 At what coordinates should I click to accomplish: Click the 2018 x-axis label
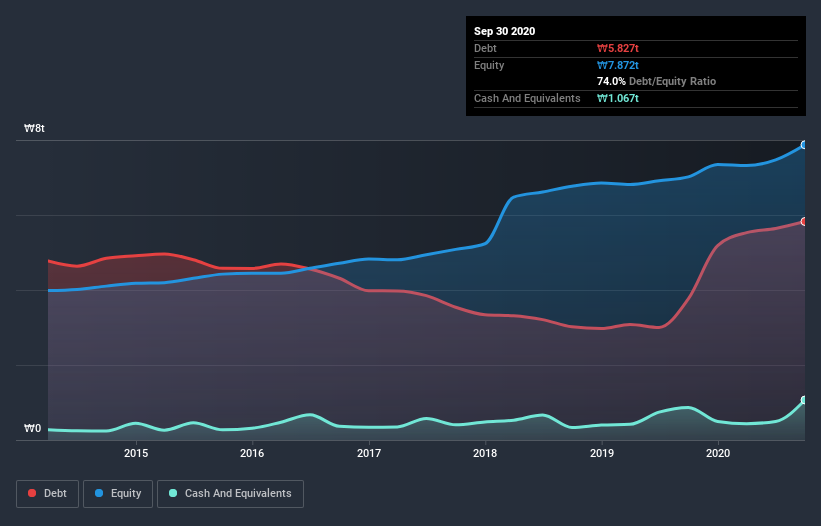click(485, 453)
